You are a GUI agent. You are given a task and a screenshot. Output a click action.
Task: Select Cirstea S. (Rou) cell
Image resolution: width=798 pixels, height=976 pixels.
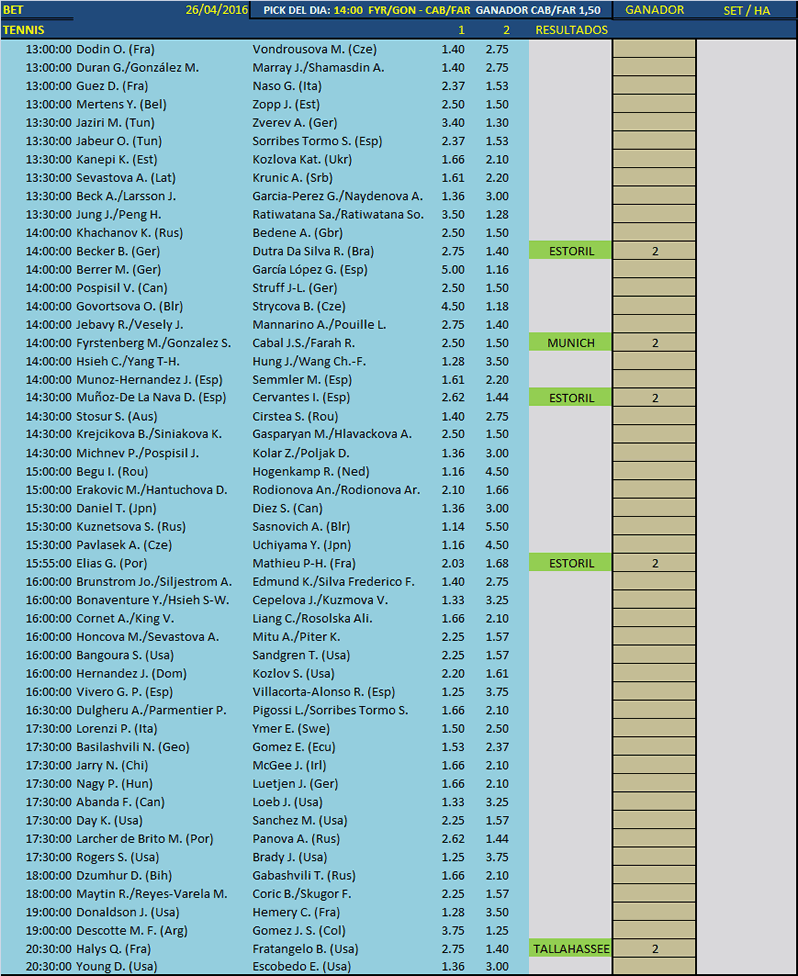295,416
